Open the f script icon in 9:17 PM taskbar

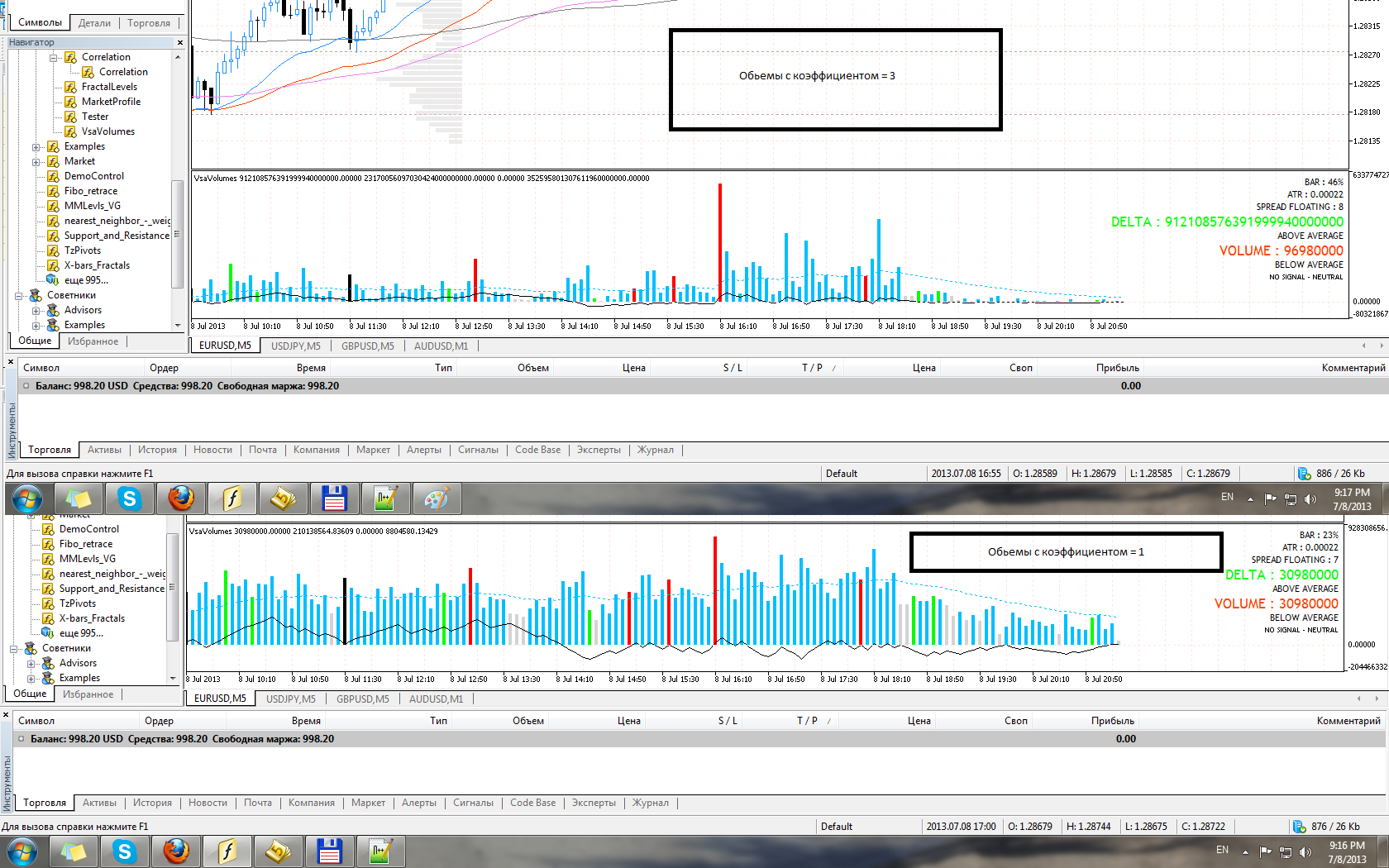[x=232, y=498]
